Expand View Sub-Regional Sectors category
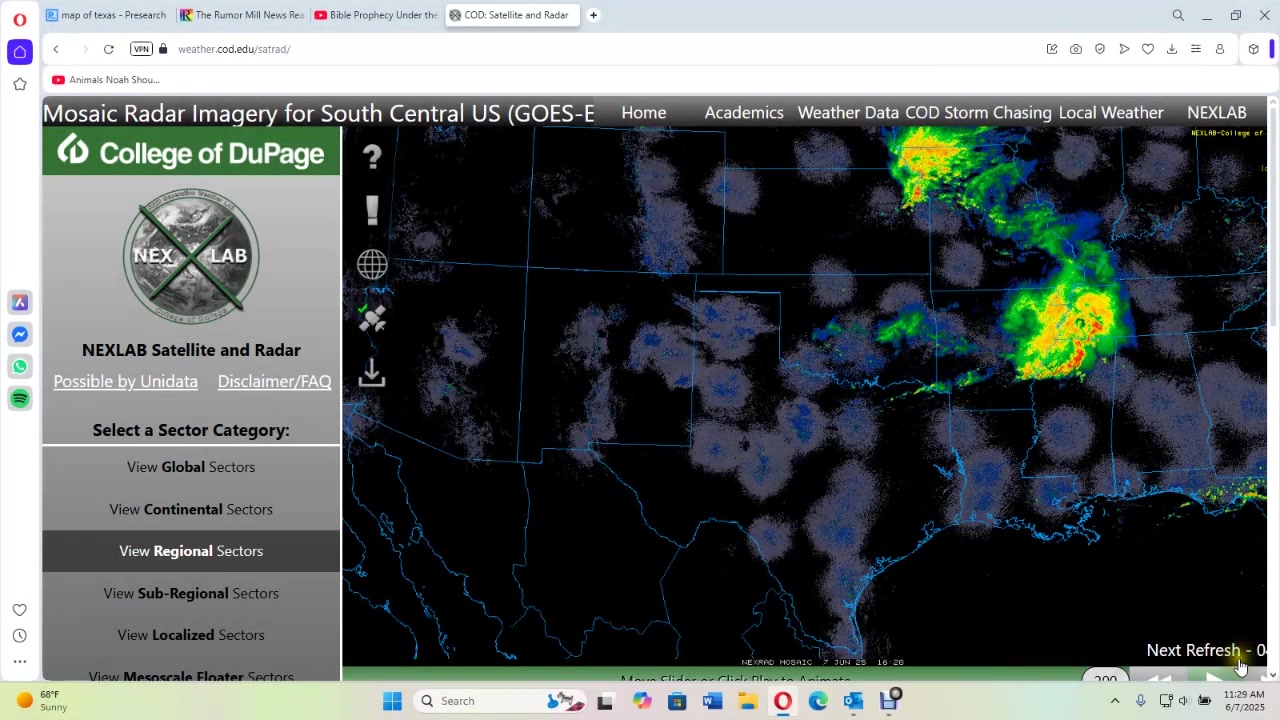This screenshot has width=1280, height=720. coord(191,593)
